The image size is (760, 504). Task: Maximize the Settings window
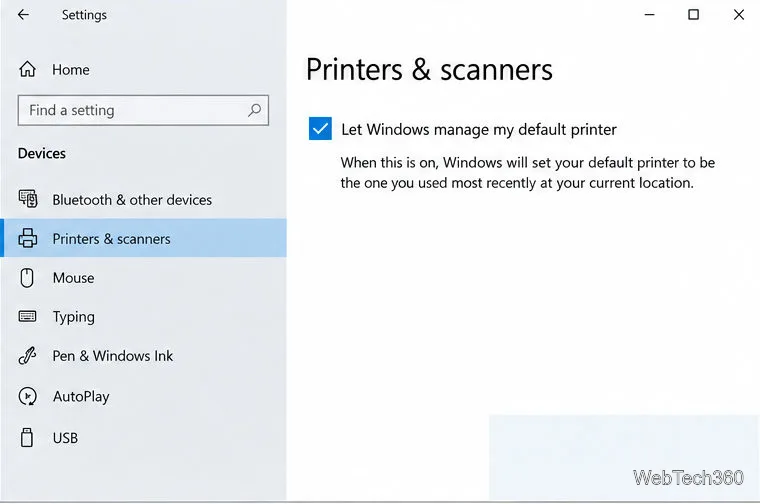(694, 15)
